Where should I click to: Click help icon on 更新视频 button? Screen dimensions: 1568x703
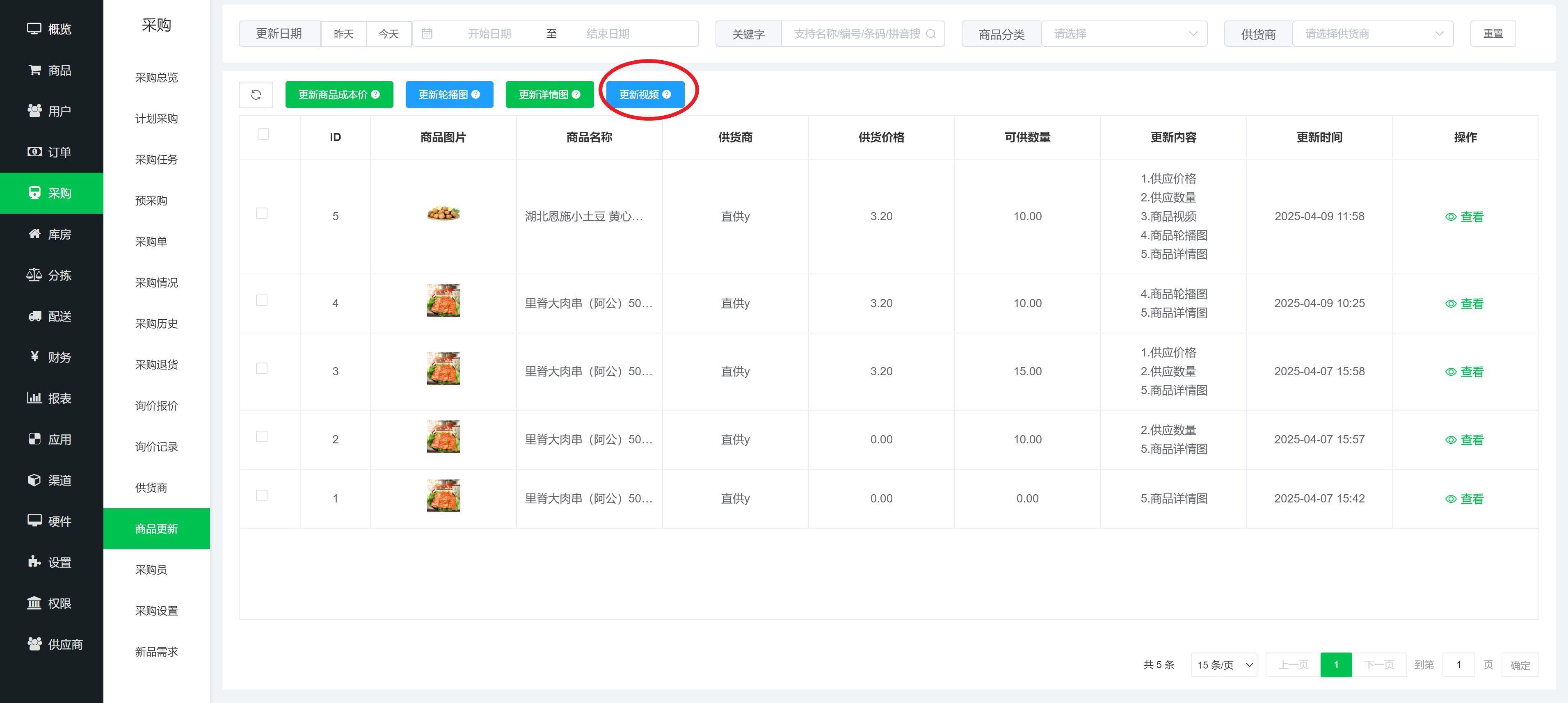pos(667,94)
